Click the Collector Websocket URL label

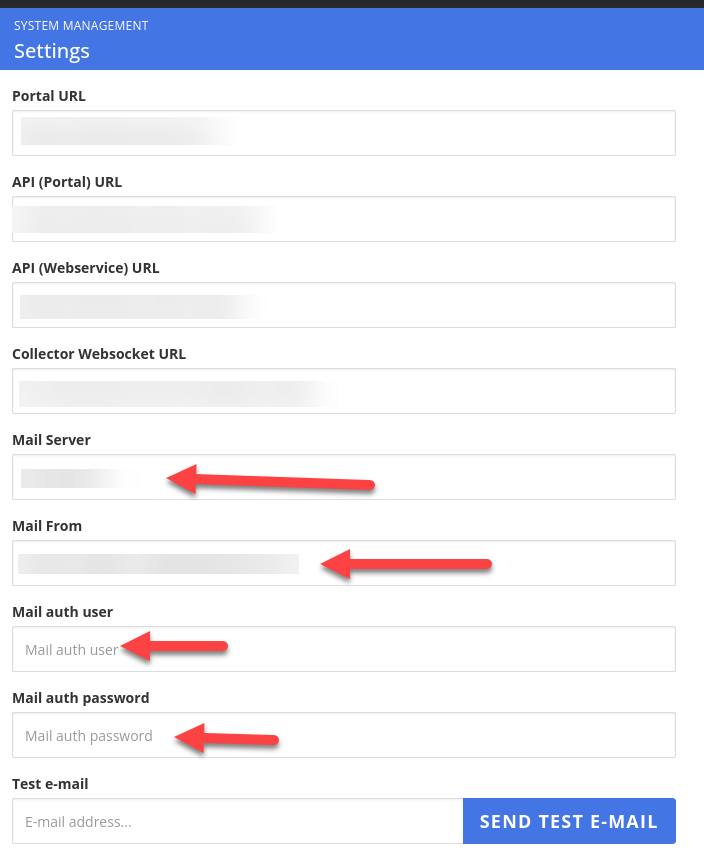tap(99, 354)
